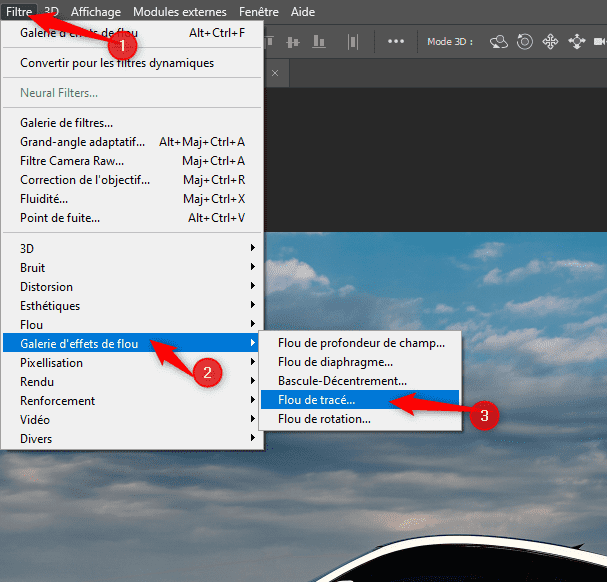The height and width of the screenshot is (582, 607).
Task: Open the Affichage menu
Action: coord(96,12)
